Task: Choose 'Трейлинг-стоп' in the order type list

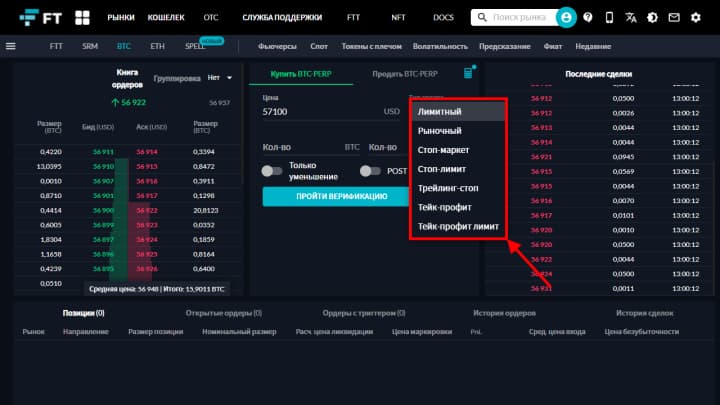Action: [447, 187]
